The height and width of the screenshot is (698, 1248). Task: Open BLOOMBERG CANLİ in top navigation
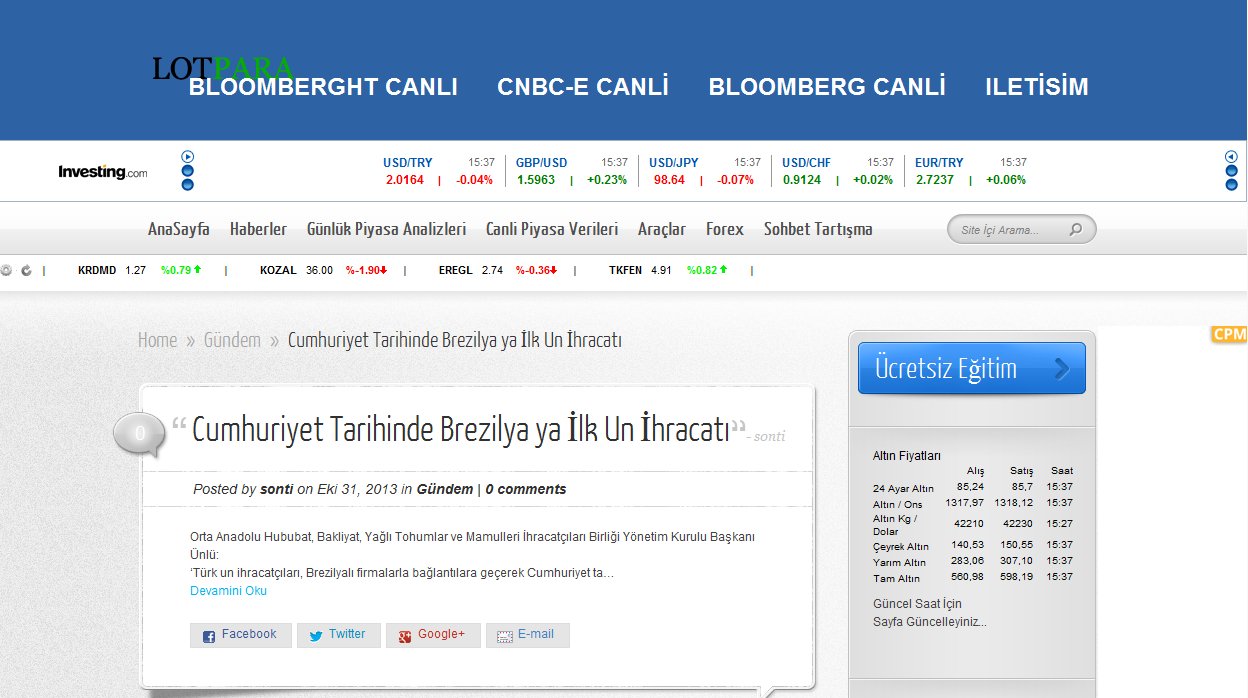[x=827, y=87]
